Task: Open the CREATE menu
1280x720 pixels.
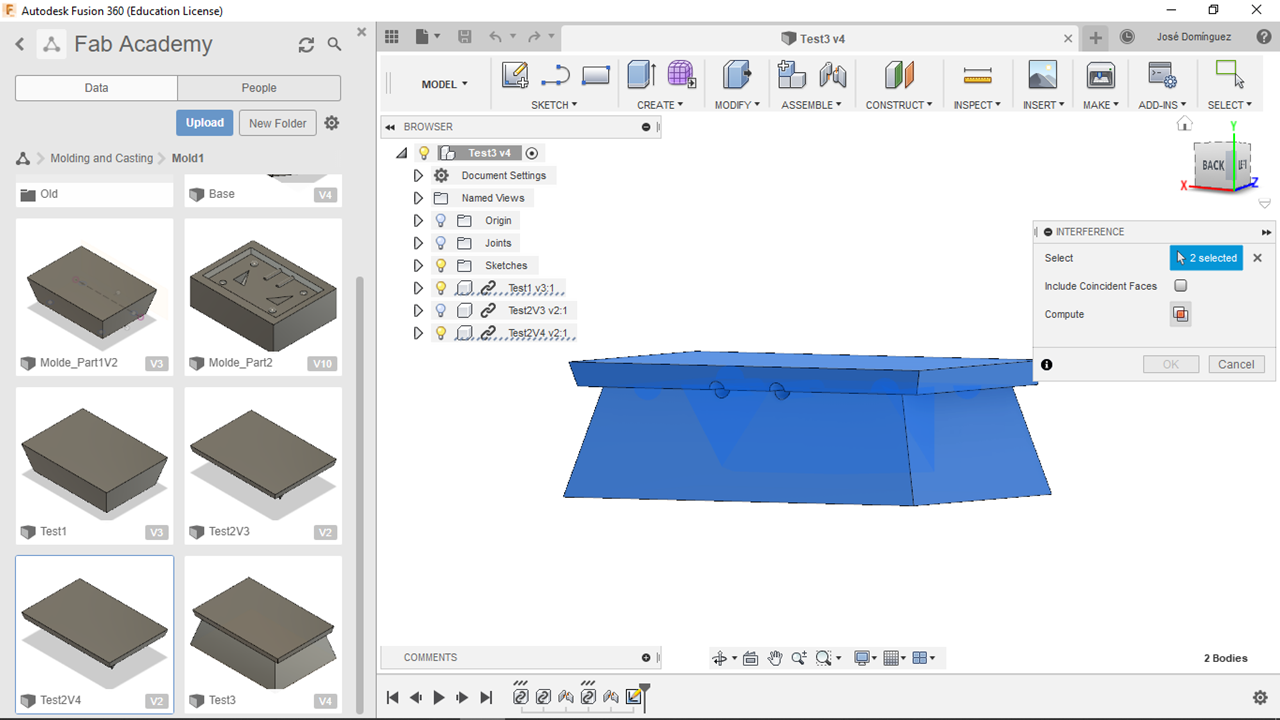Action: [660, 105]
